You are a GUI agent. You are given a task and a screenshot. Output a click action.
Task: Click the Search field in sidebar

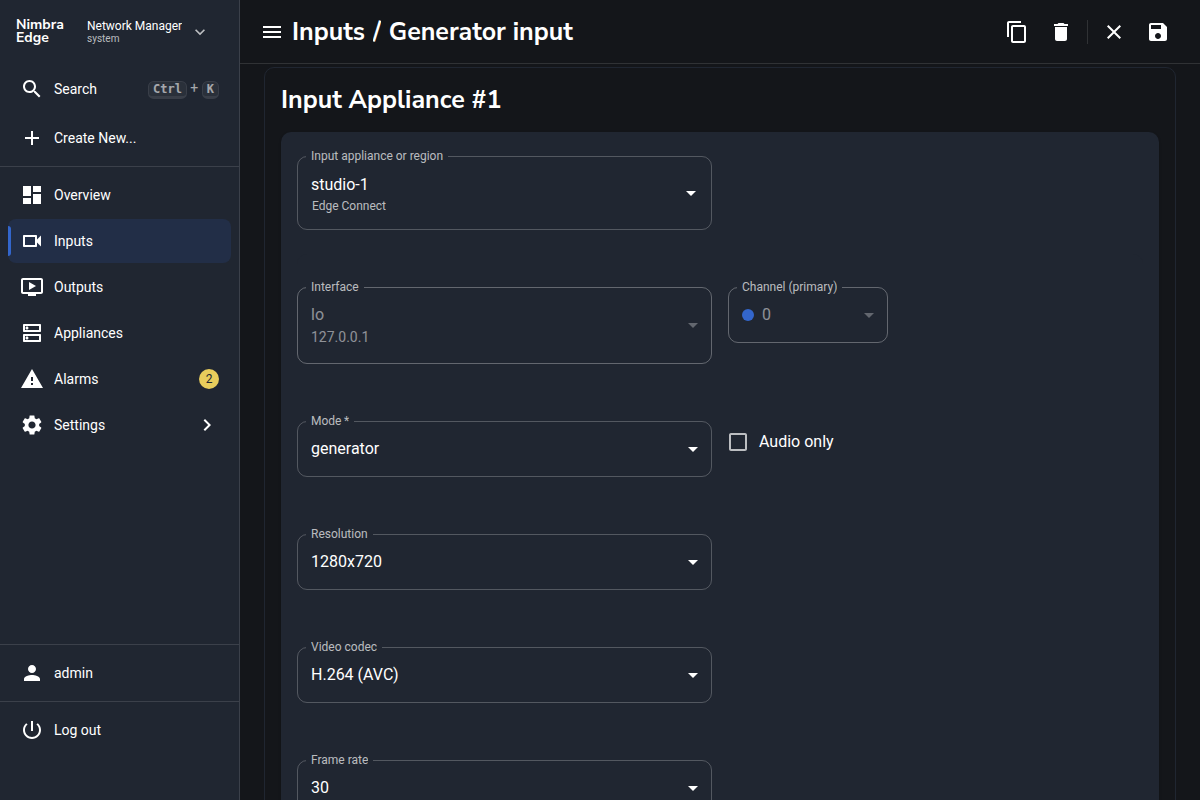pyautogui.click(x=119, y=89)
